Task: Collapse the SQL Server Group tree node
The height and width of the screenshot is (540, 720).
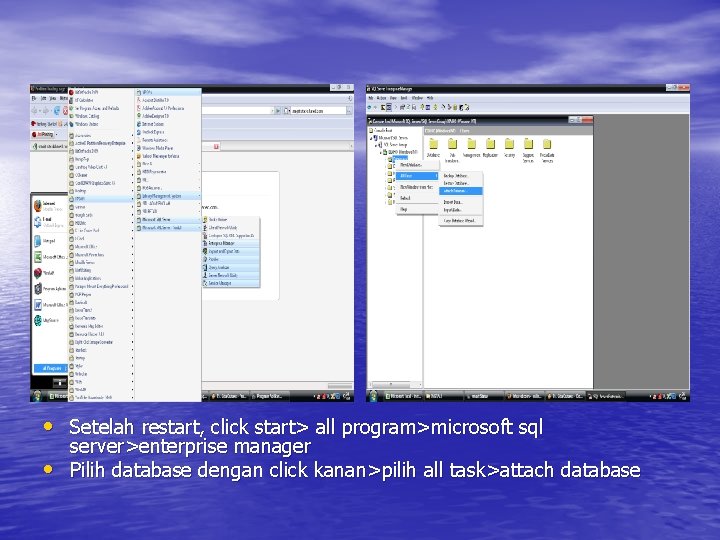Action: [376, 145]
